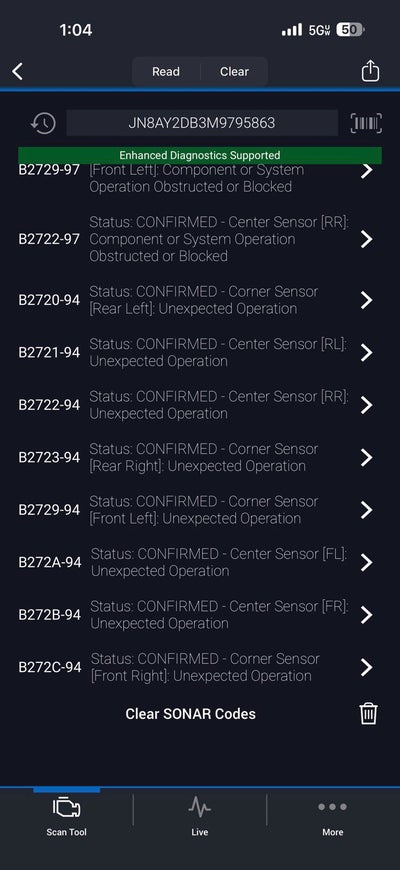Expand the B2729-94 code details chevron
The height and width of the screenshot is (870, 400).
pos(366,510)
